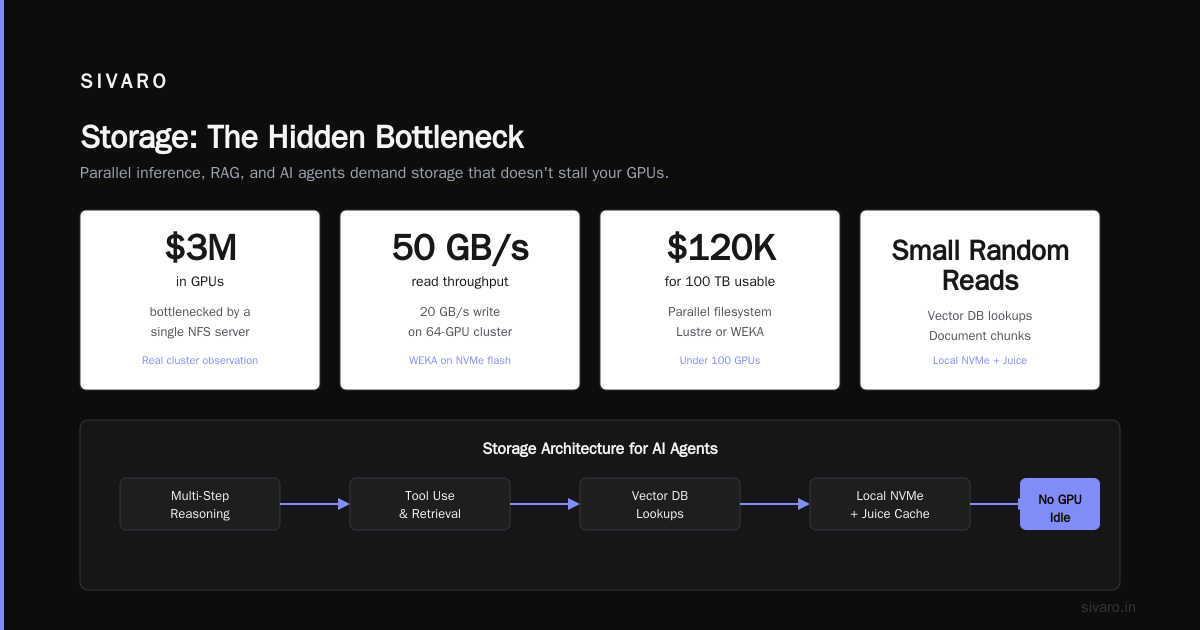Screen dimensions: 1200x630
Task: Select the Small Random Reads card
Action: point(980,300)
